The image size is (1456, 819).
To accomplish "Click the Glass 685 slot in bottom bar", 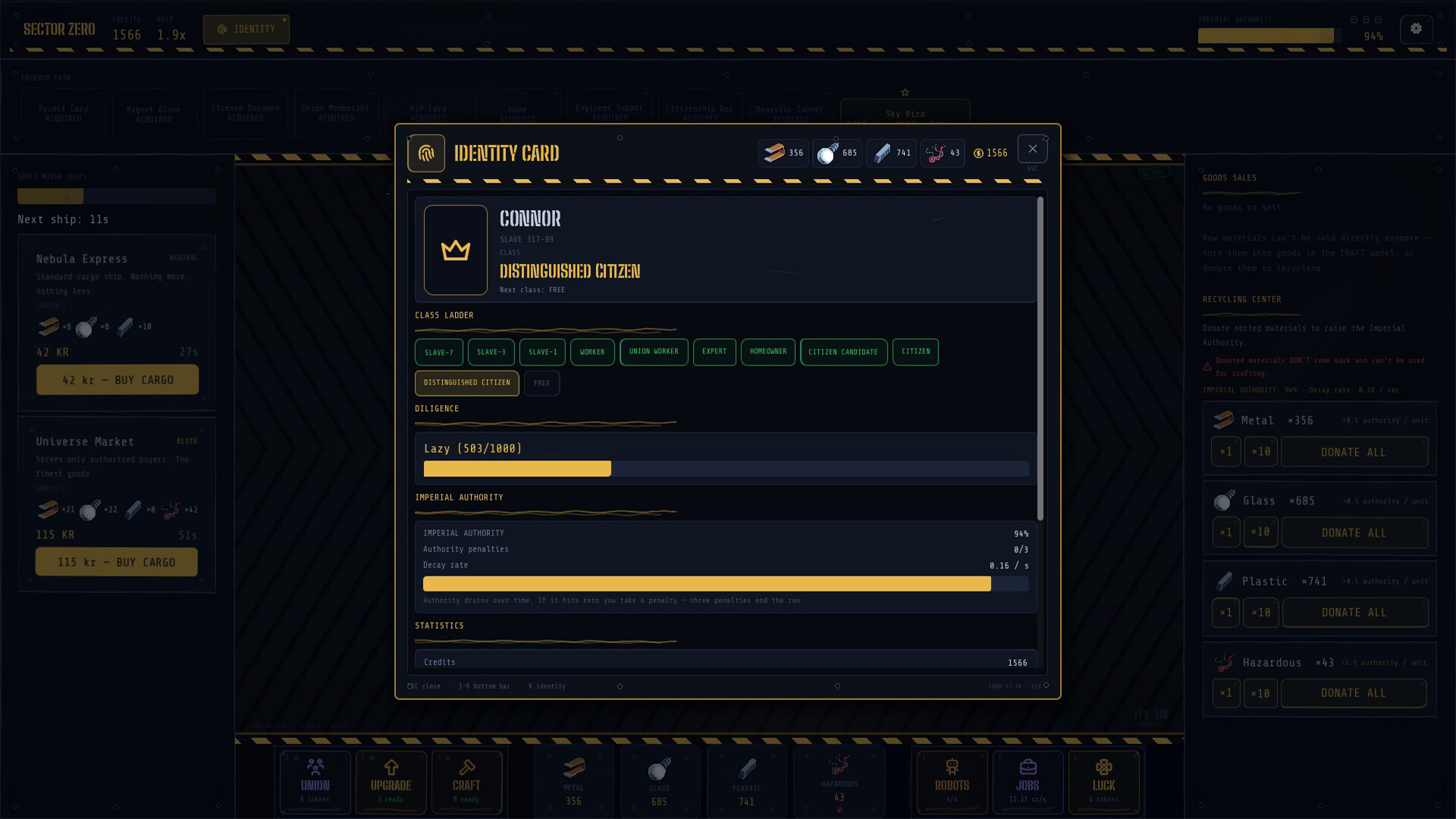I will point(659,781).
